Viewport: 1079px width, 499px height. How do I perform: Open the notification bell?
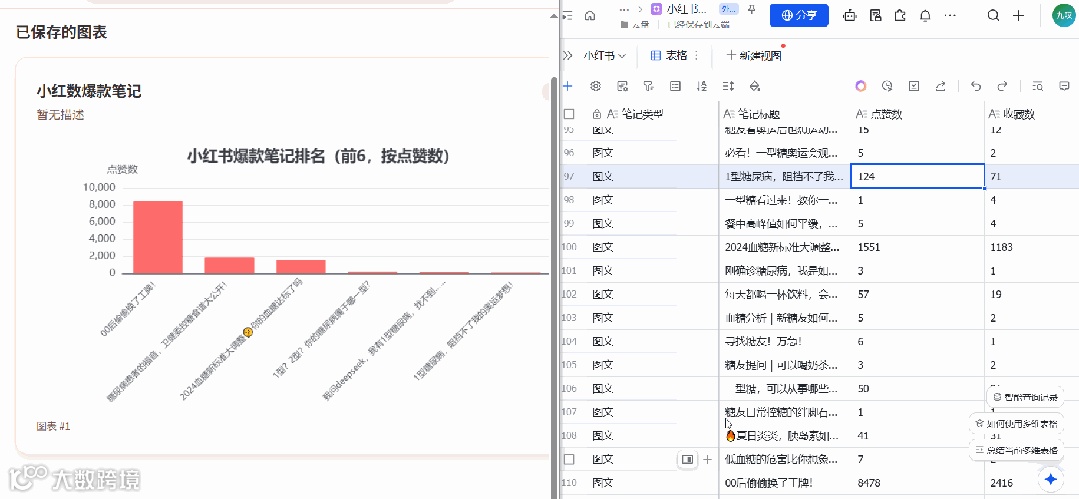tap(926, 15)
